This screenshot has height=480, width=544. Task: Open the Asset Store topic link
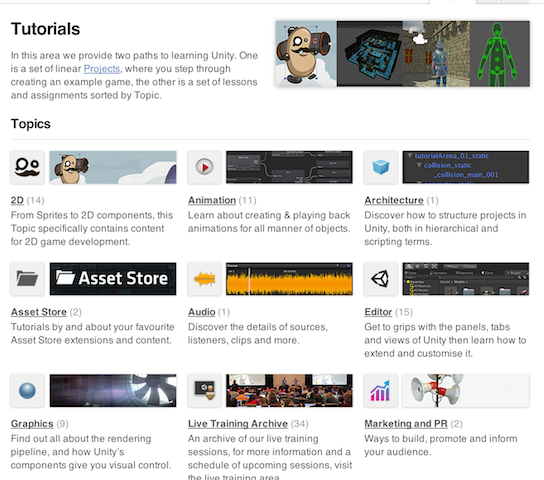[39, 312]
